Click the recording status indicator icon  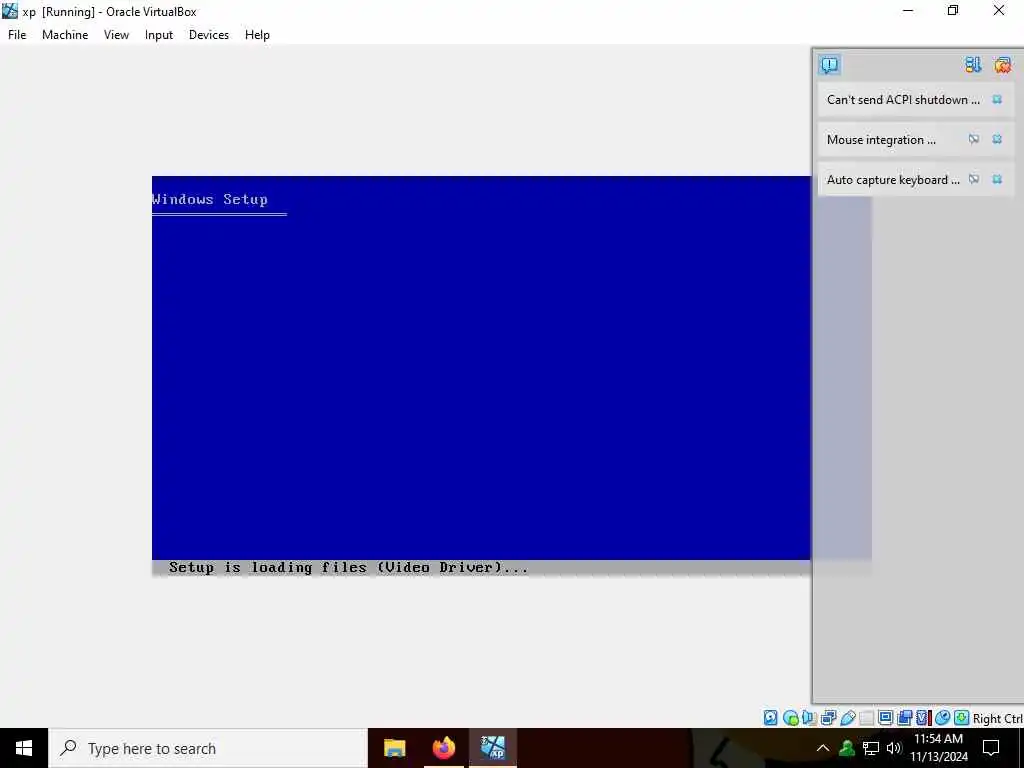(x=904, y=718)
